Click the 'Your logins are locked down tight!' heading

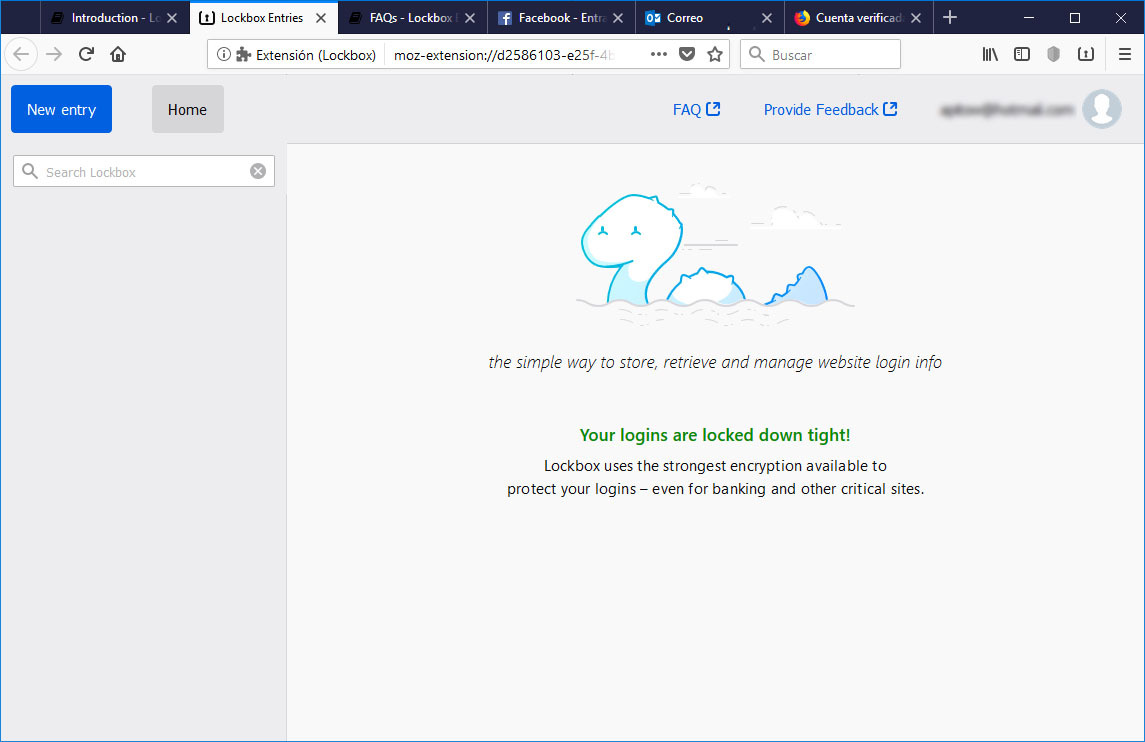tap(715, 435)
